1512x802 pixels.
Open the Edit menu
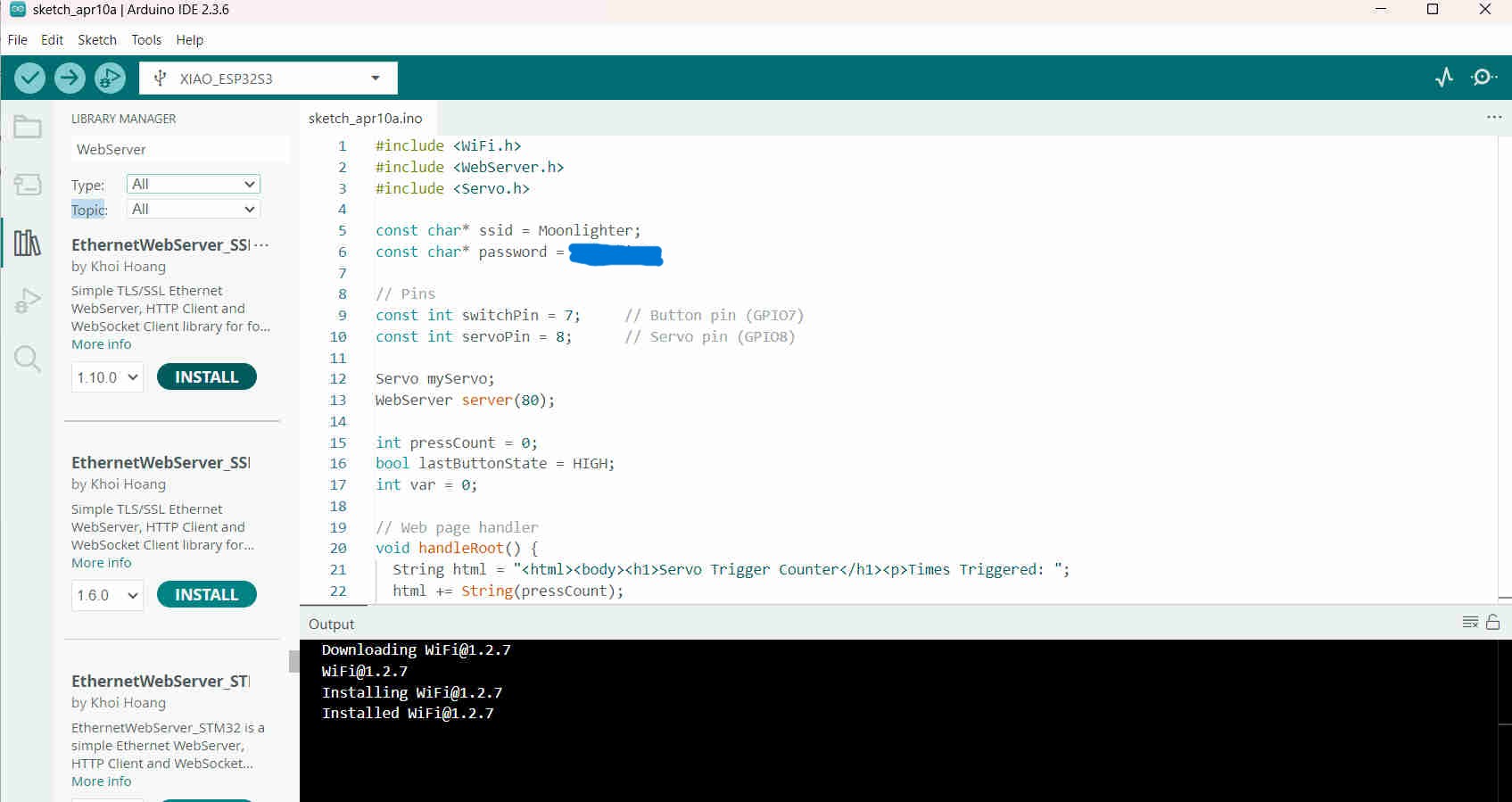52,40
